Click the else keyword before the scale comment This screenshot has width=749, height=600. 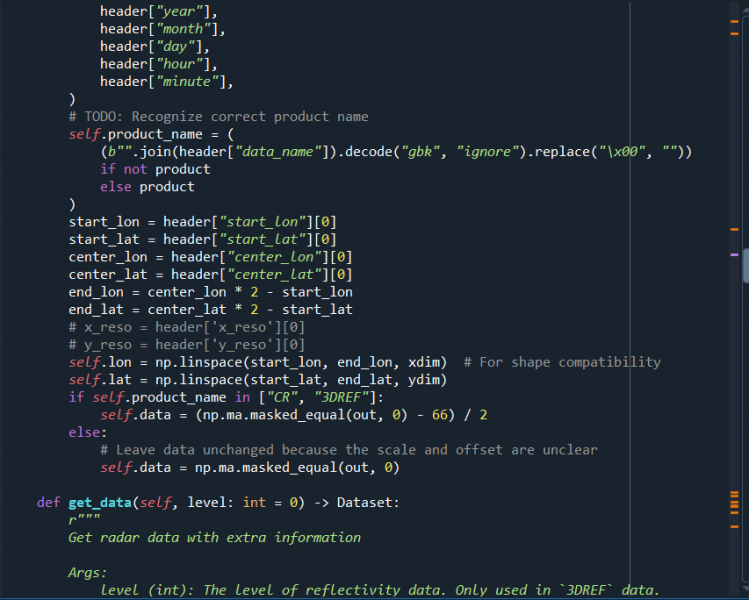tap(86, 432)
